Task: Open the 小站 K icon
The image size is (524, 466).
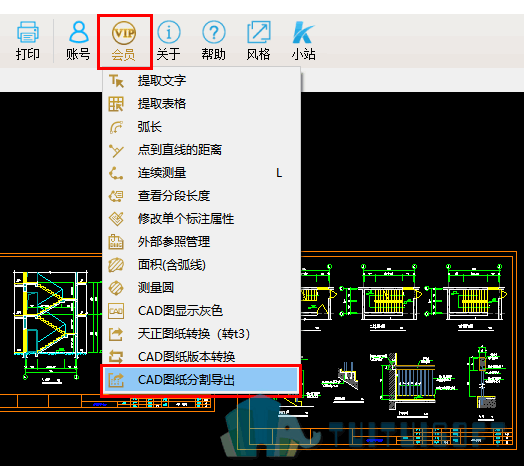Action: pos(303,32)
